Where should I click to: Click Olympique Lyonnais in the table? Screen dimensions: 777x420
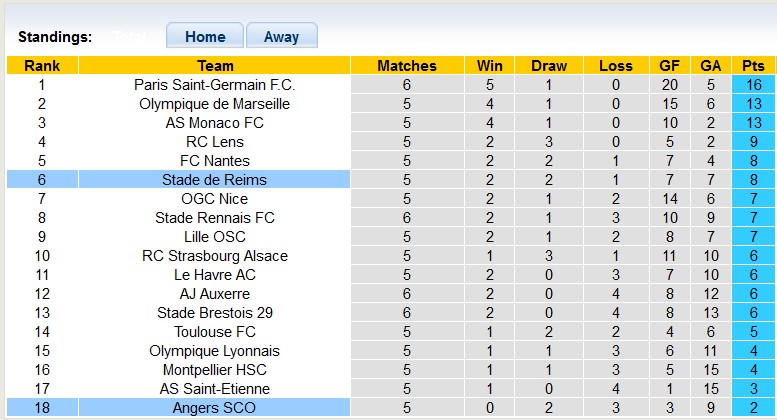pos(215,351)
